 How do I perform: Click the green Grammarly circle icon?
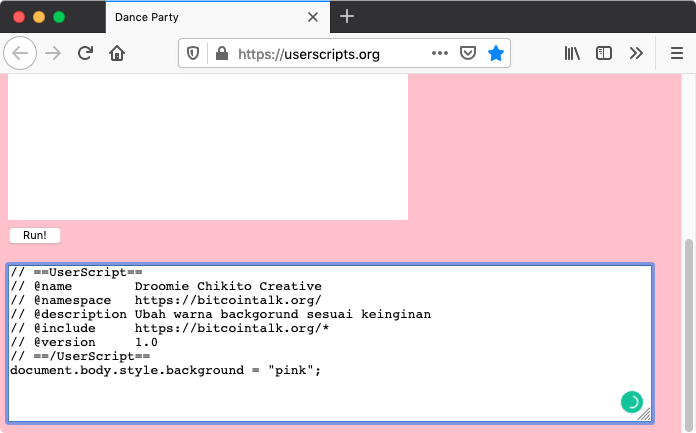pos(632,402)
